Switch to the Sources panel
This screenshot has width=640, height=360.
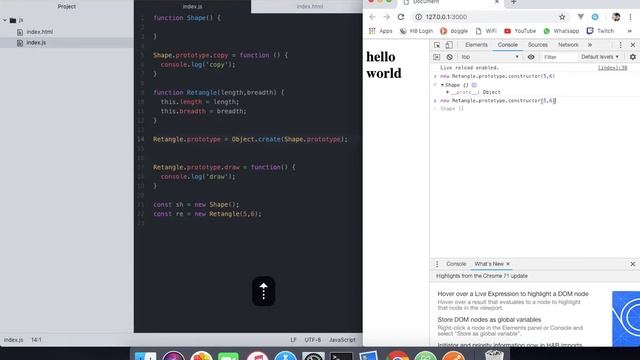pyautogui.click(x=538, y=45)
